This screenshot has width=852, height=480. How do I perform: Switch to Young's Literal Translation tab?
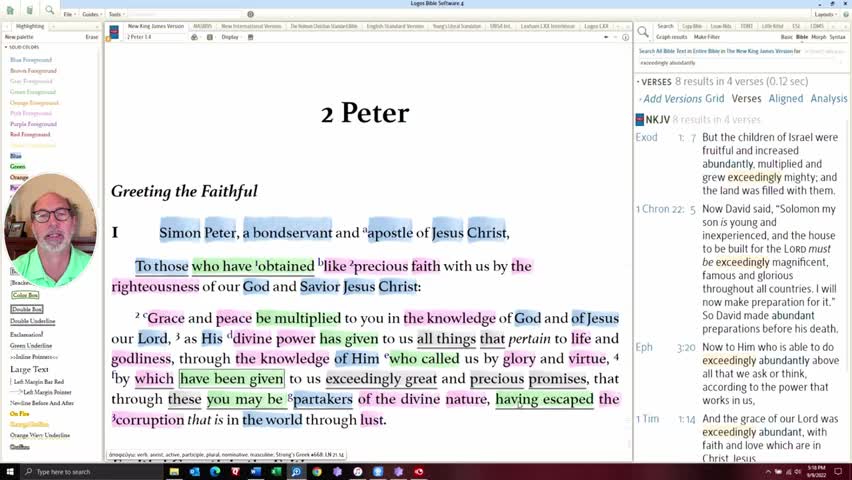tap(456, 26)
